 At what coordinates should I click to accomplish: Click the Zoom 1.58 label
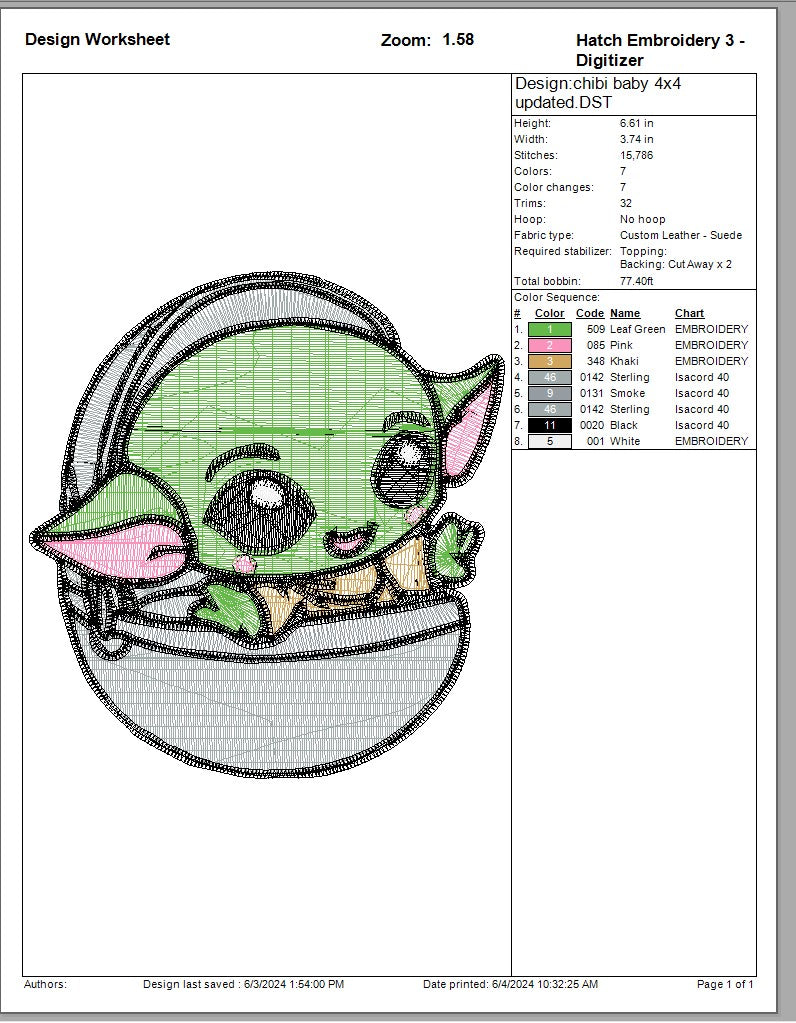click(x=427, y=40)
